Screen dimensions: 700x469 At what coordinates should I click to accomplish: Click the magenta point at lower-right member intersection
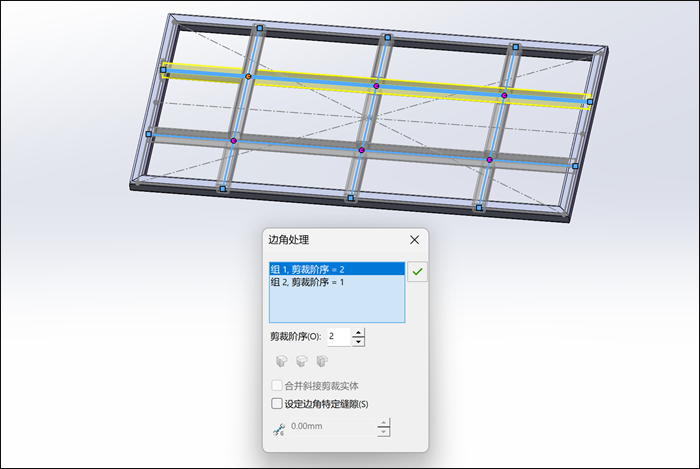[490, 160]
